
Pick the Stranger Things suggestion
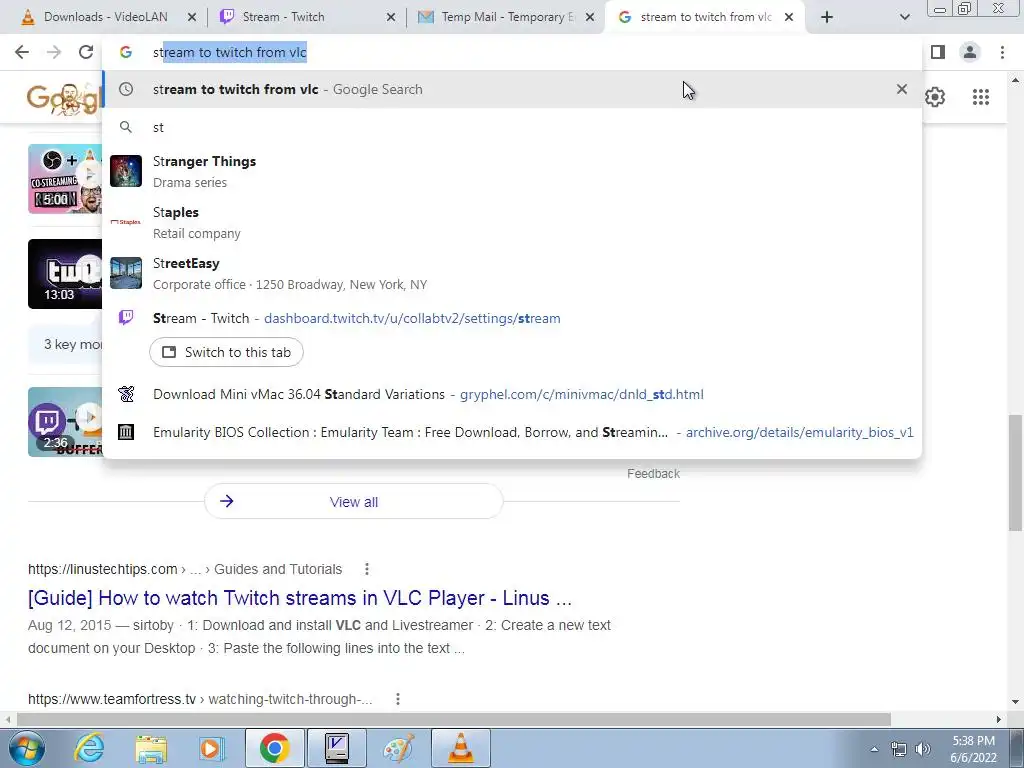(512, 171)
